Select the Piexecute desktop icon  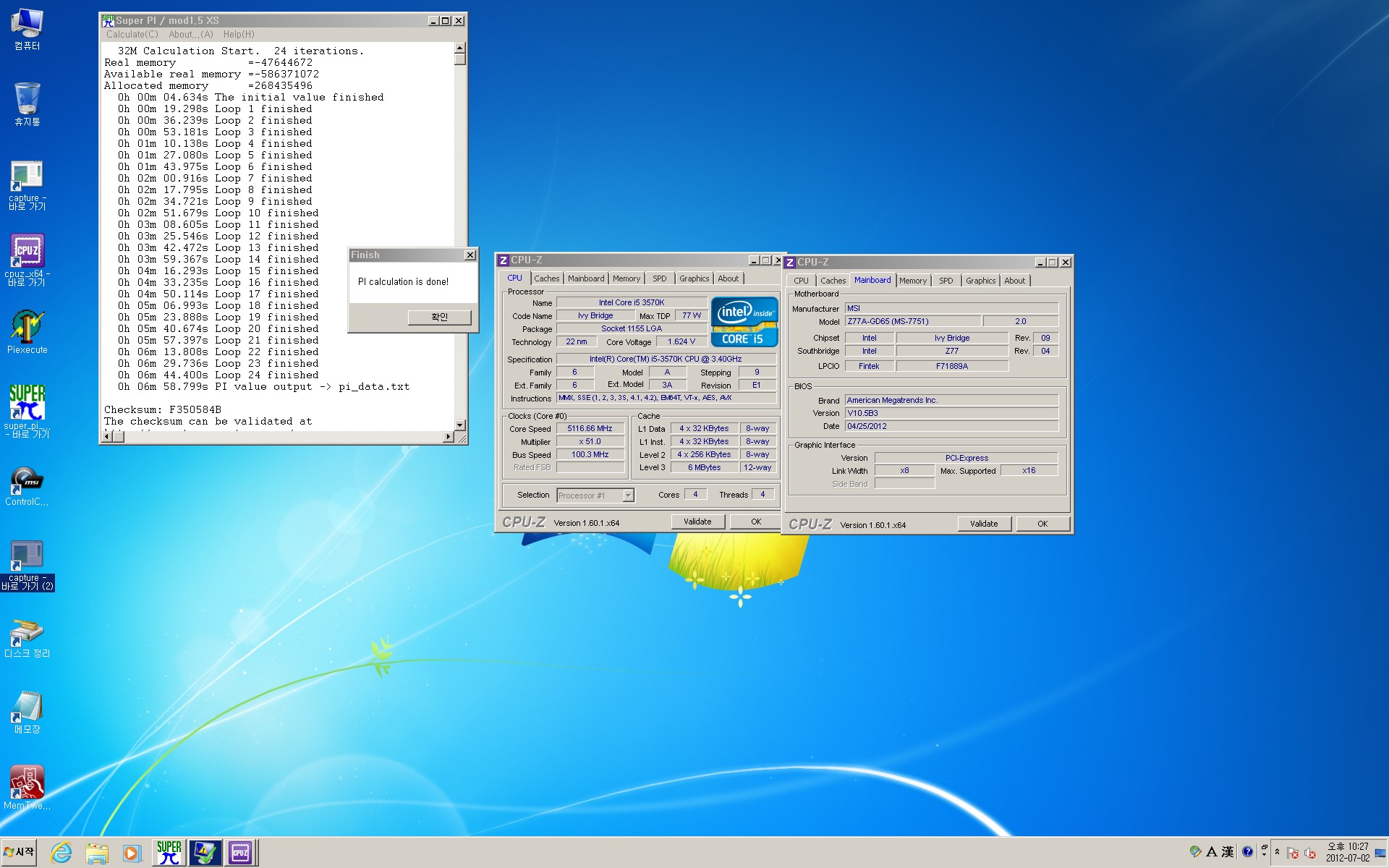(27, 332)
